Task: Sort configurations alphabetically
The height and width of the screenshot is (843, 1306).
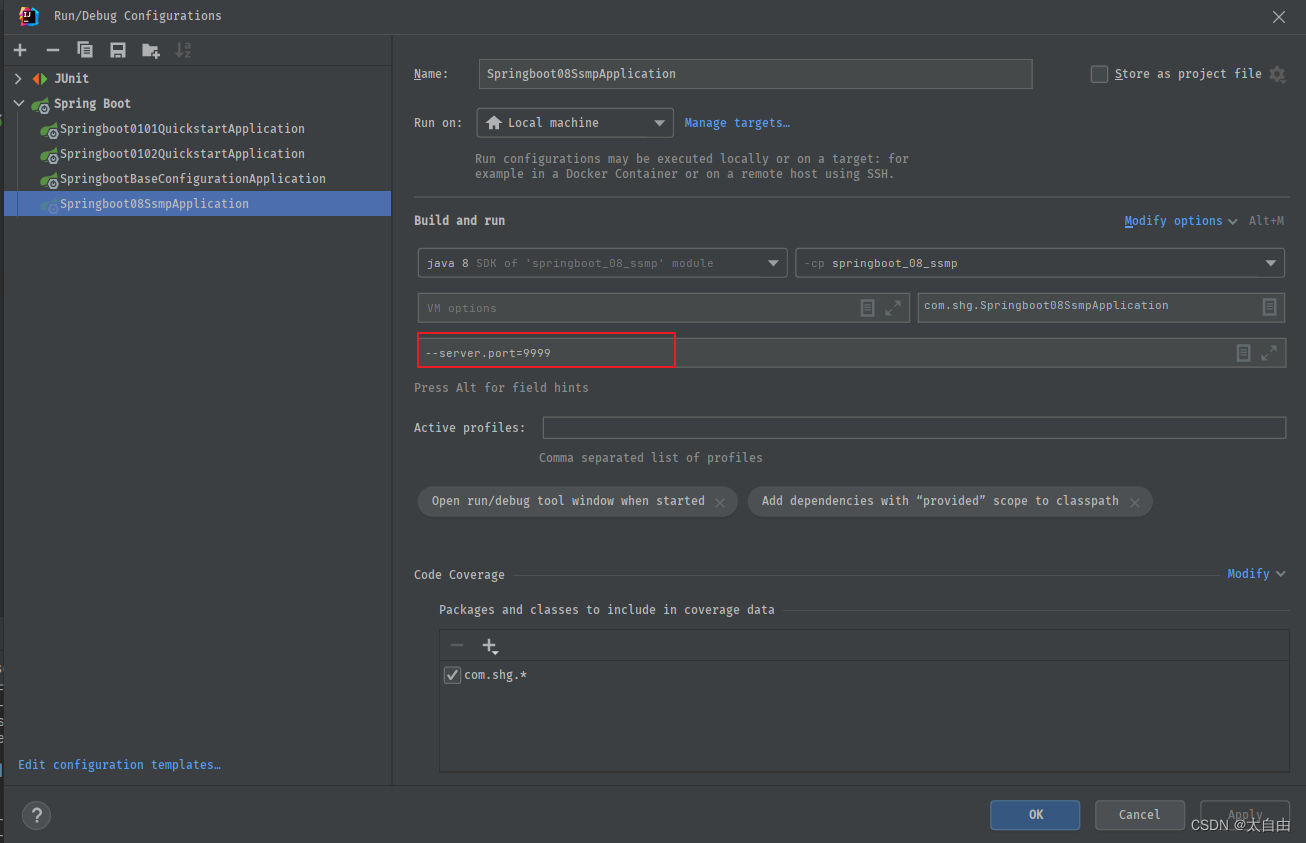Action: pos(183,50)
